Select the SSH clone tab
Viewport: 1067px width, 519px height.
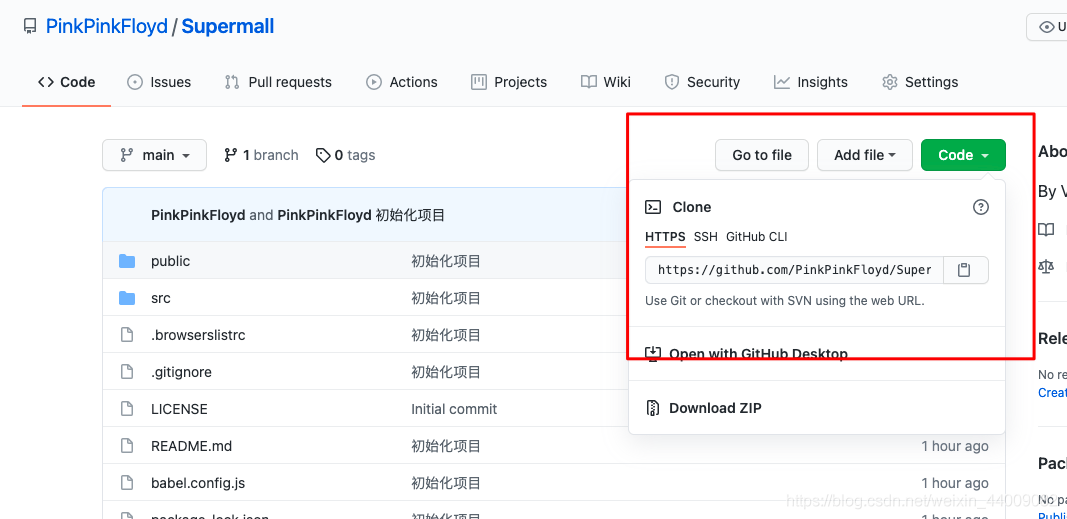pyautogui.click(x=706, y=237)
